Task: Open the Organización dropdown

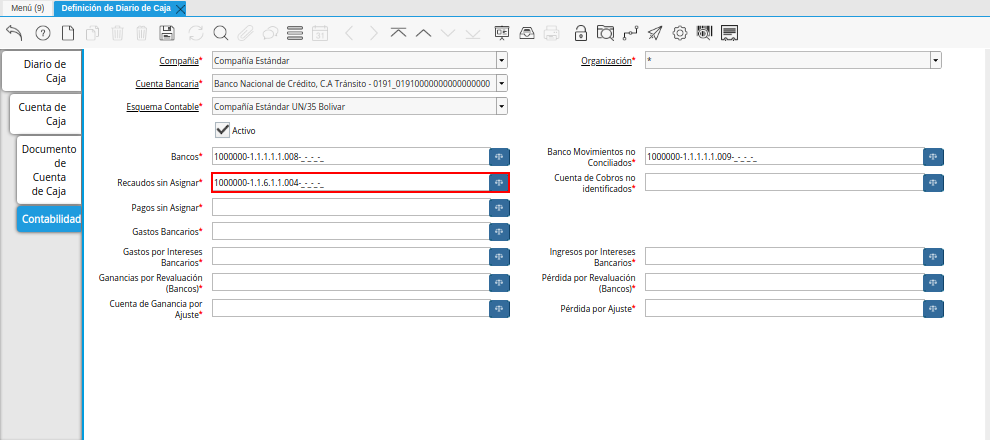Action: pyautogui.click(x=935, y=61)
